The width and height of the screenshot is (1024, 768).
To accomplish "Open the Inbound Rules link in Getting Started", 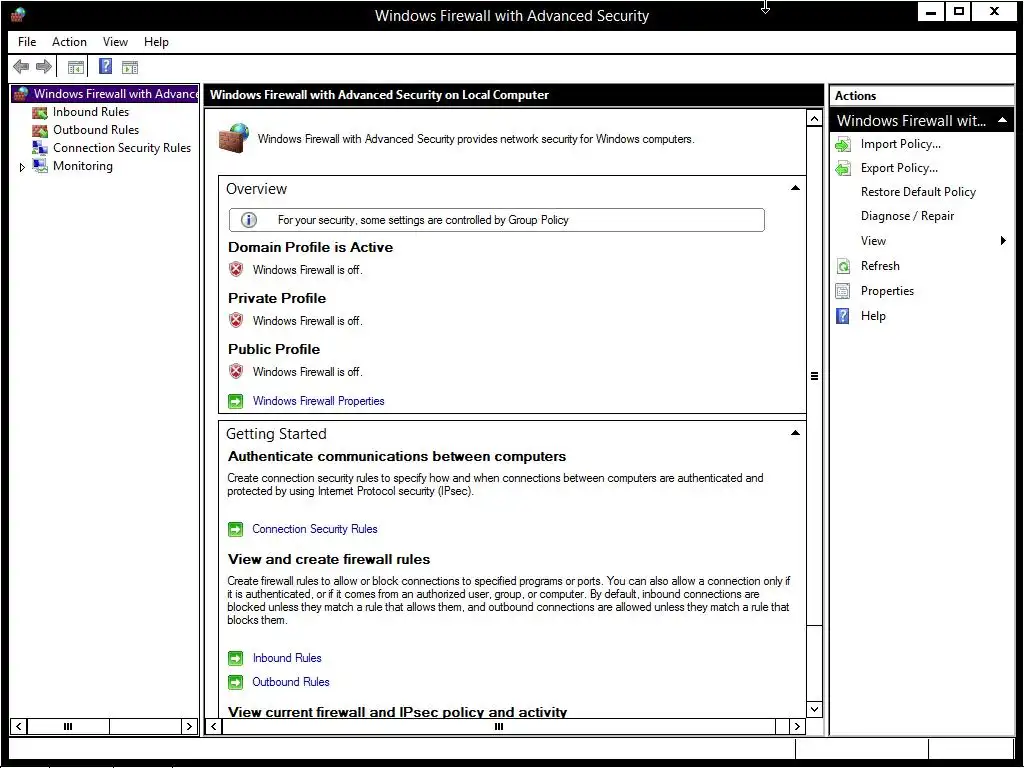I will (x=287, y=658).
